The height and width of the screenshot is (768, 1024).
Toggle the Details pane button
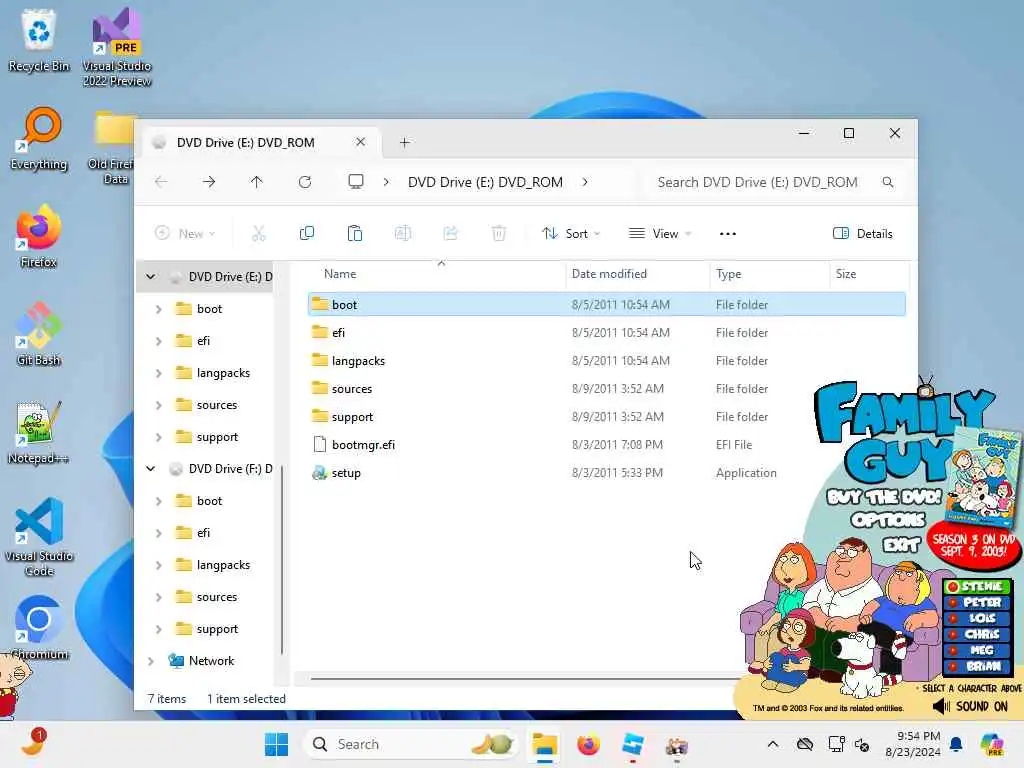coord(863,234)
